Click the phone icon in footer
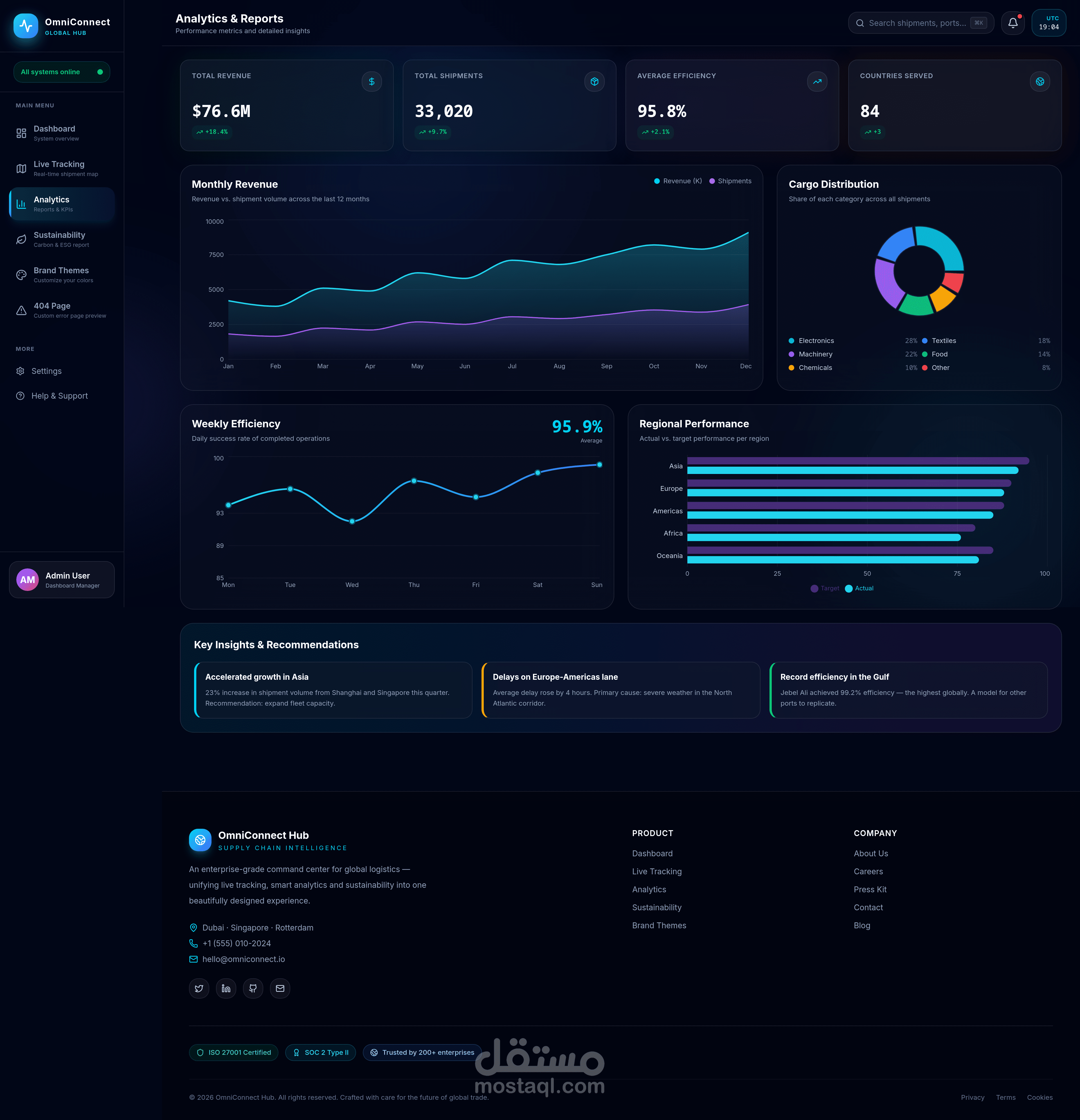The width and height of the screenshot is (1080, 1120). tap(193, 943)
